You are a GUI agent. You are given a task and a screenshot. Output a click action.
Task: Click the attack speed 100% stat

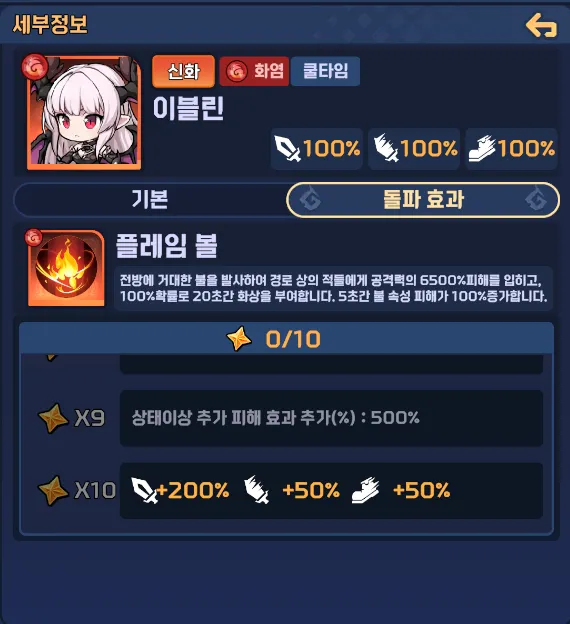(414, 148)
